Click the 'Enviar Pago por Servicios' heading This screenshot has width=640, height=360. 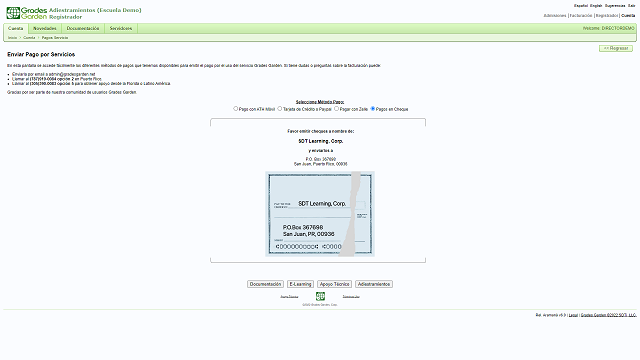coord(41,54)
